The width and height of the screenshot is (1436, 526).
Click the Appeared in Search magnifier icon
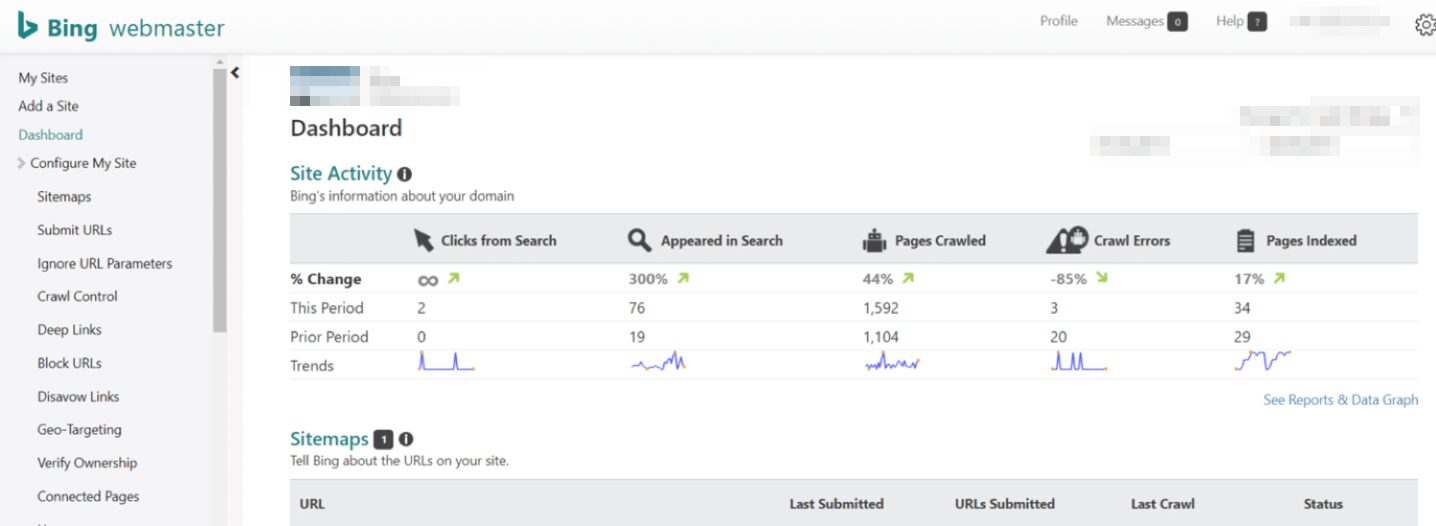(640, 240)
